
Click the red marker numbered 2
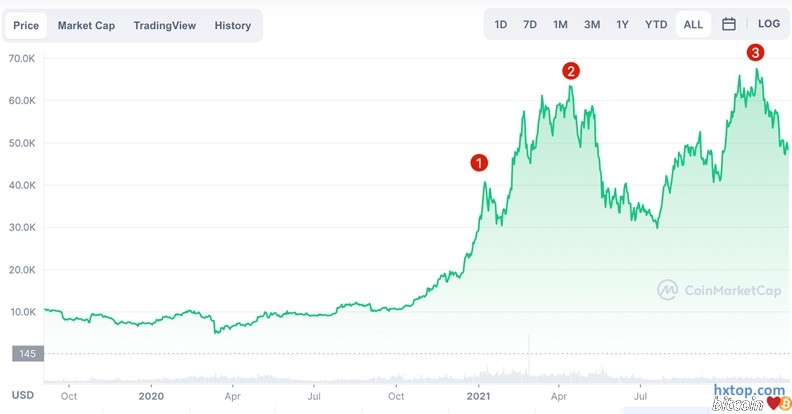pos(571,71)
